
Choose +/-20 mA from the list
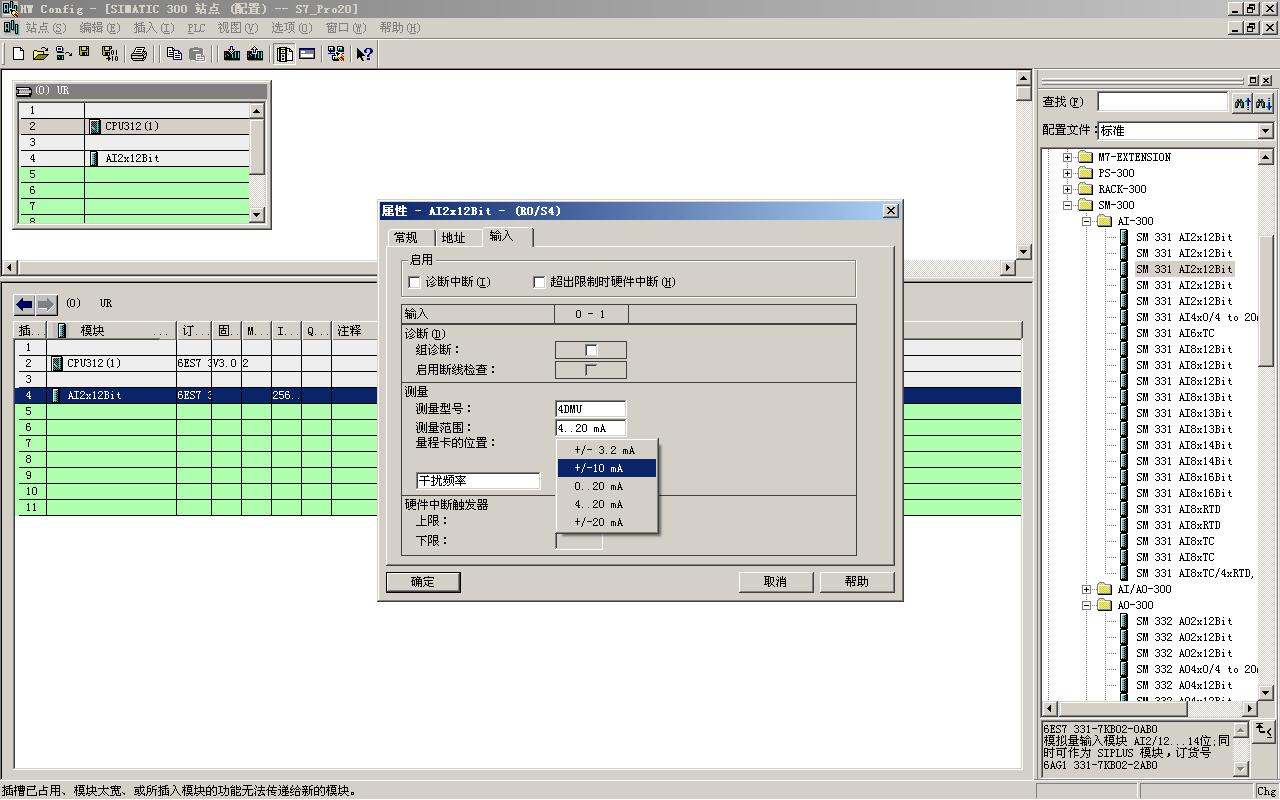[x=607, y=522]
